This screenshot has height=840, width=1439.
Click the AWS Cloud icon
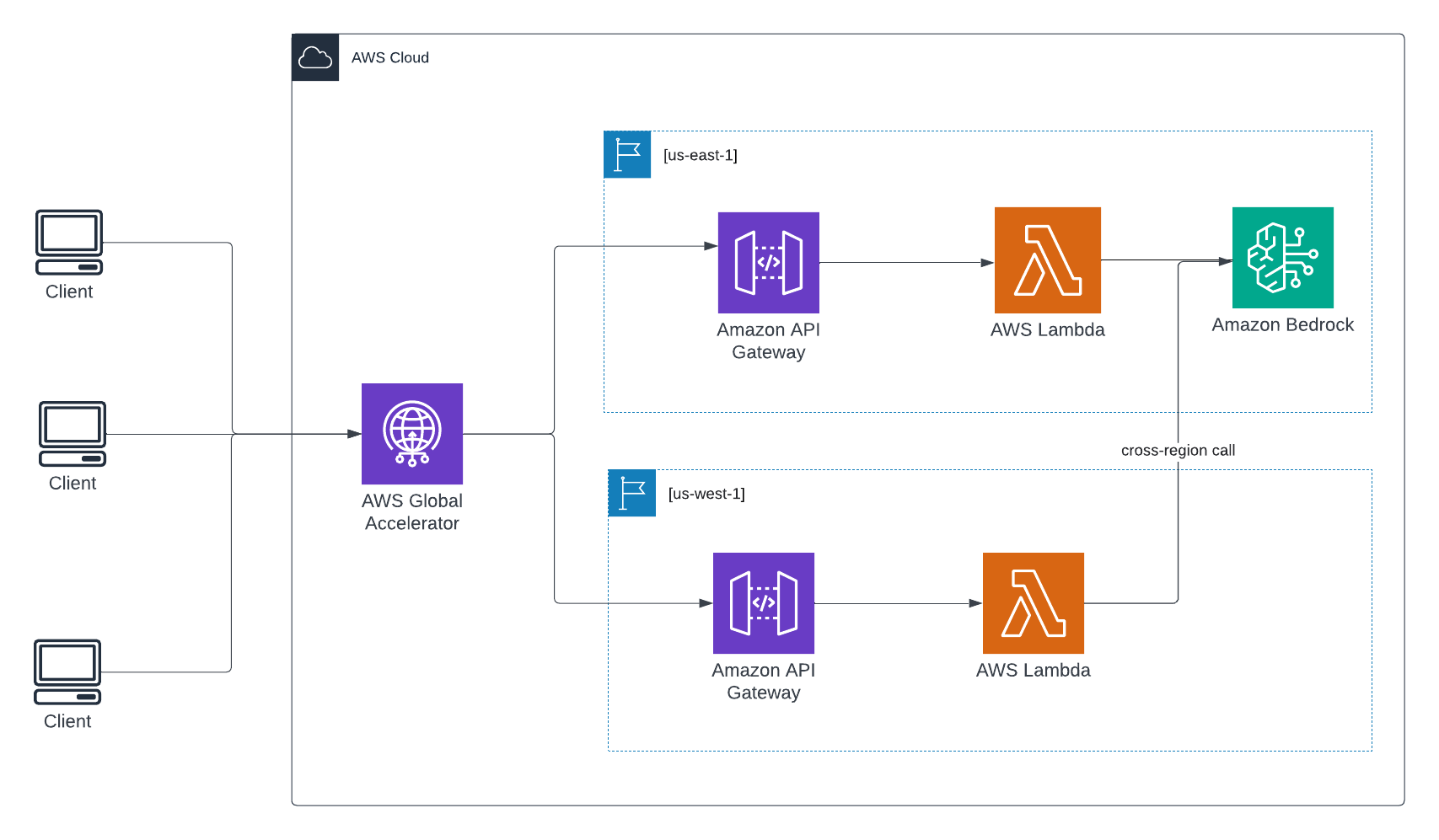point(315,57)
